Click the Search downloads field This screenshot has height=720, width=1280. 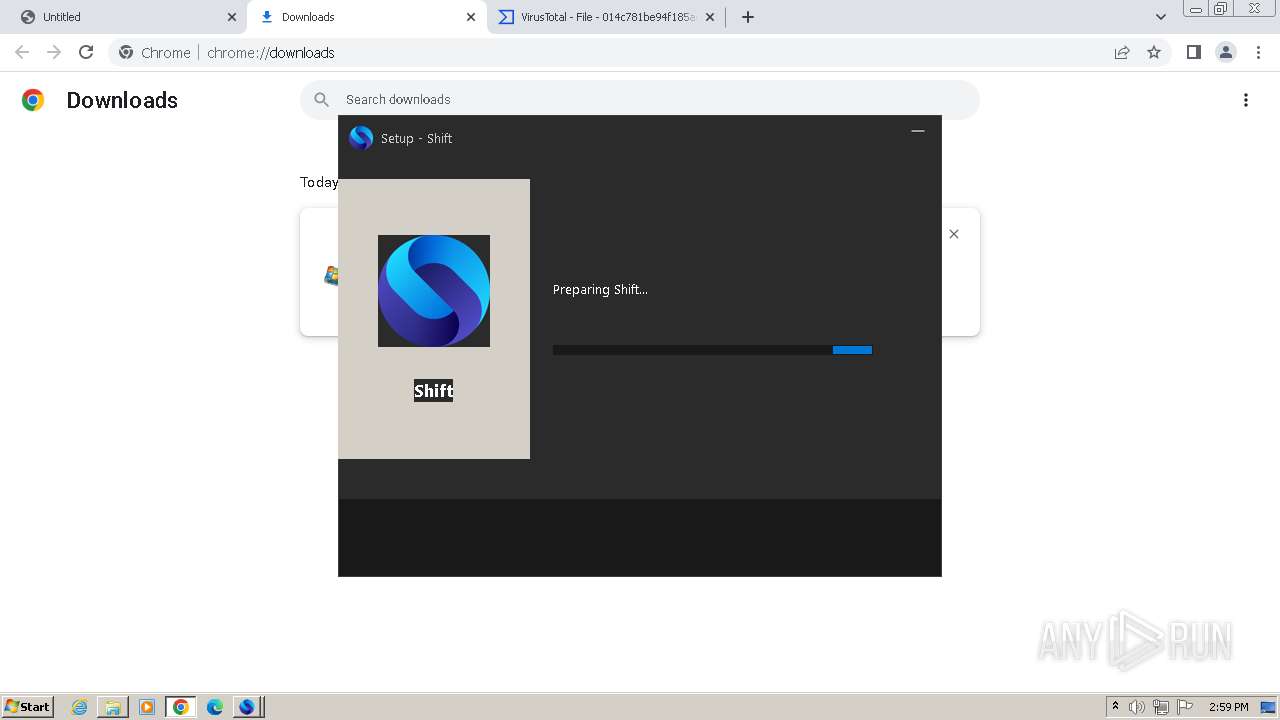tap(640, 99)
